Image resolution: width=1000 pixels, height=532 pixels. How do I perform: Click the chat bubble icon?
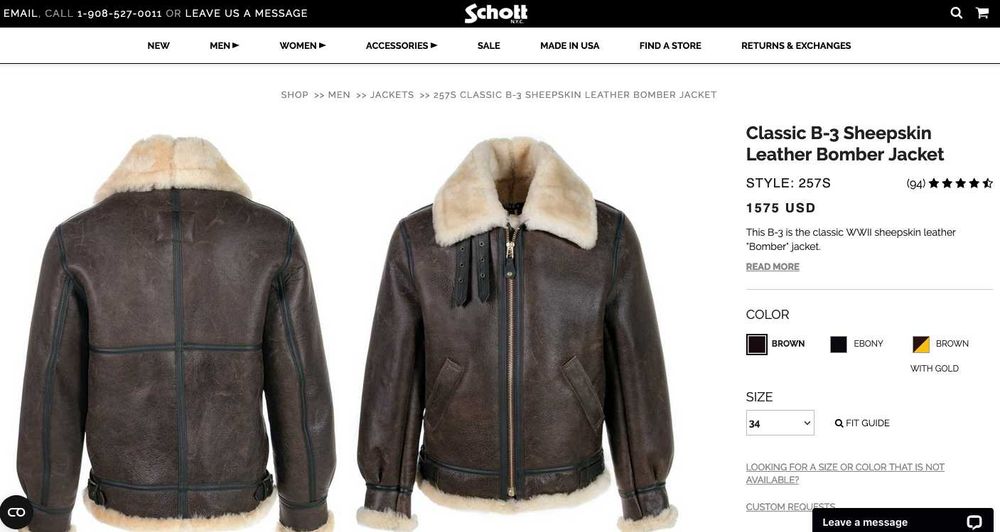[x=973, y=522]
